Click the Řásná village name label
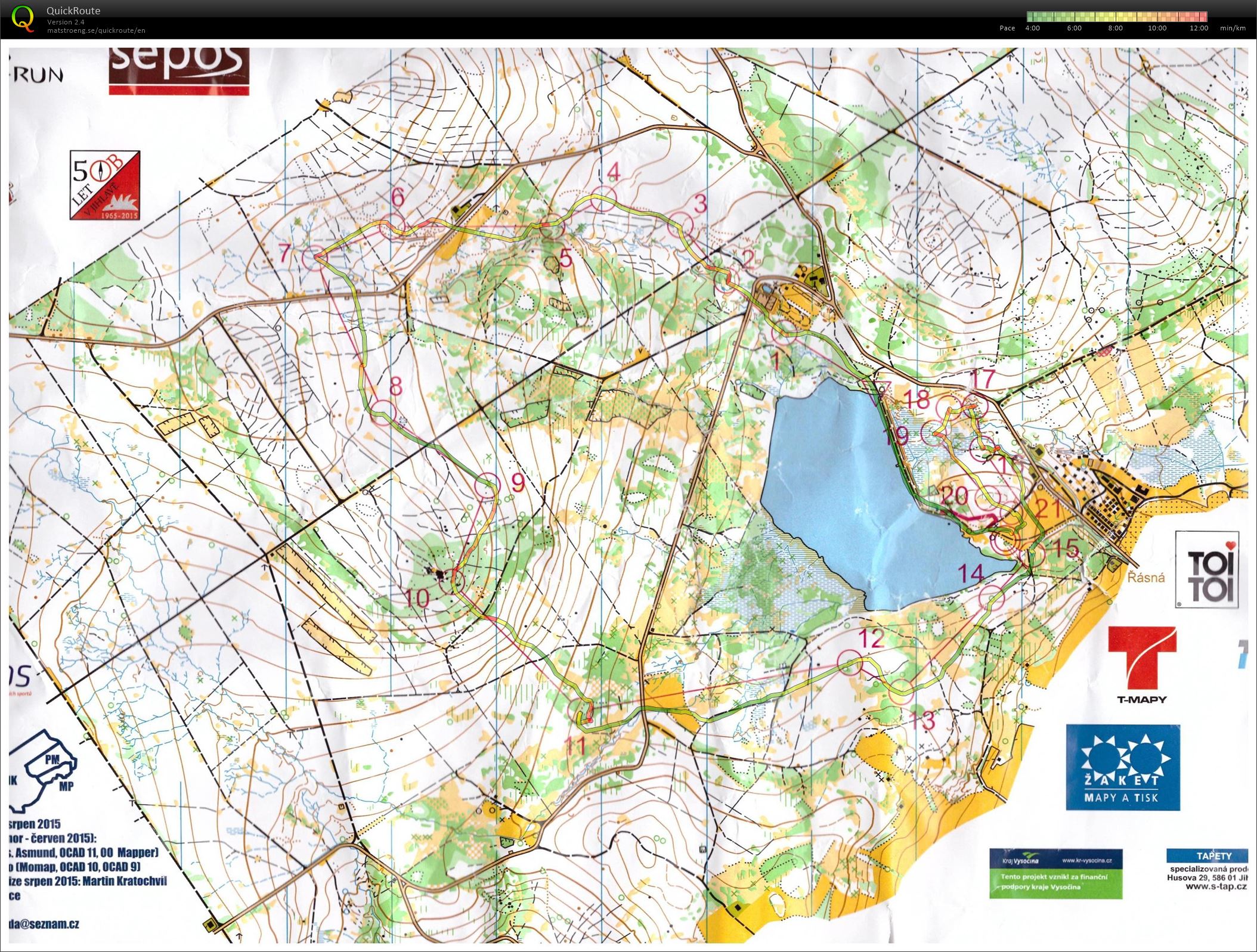 pyautogui.click(x=1147, y=577)
